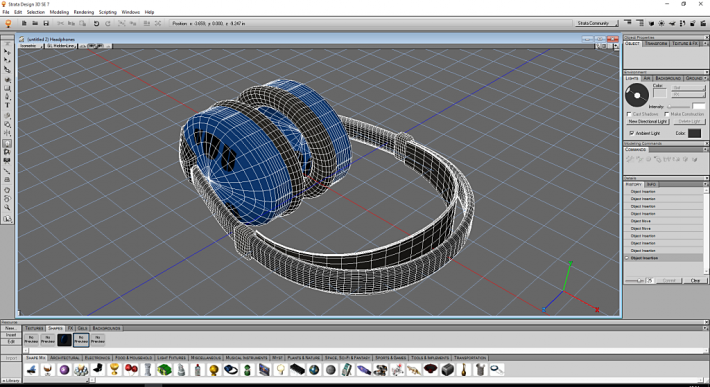Toggle the Ambient Light checkbox
The image size is (710, 387).
click(632, 133)
